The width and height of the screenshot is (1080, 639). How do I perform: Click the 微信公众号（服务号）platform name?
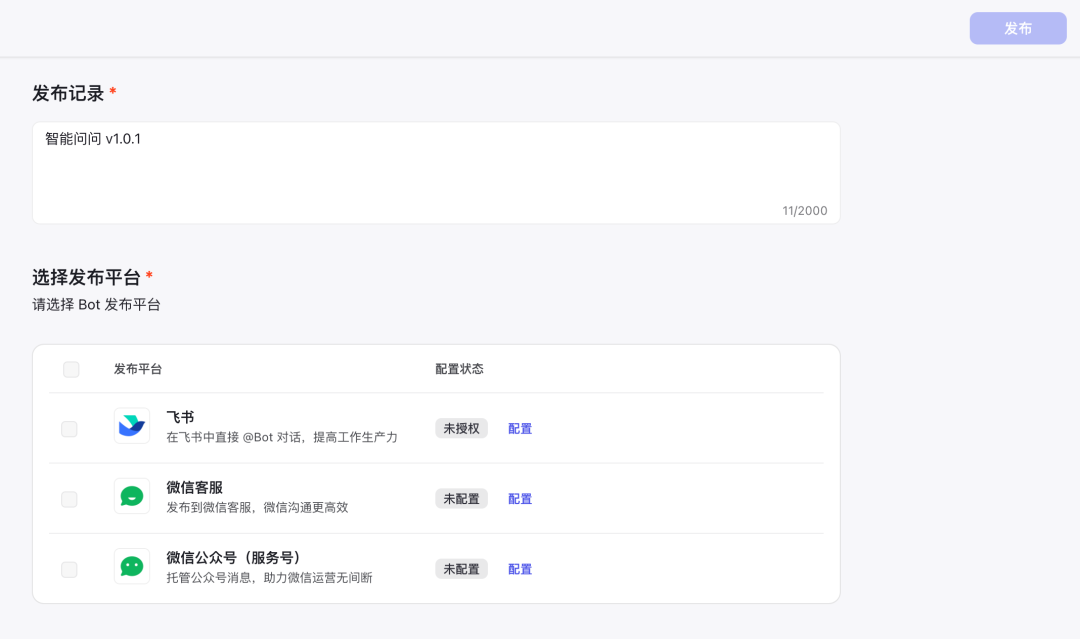point(234,558)
